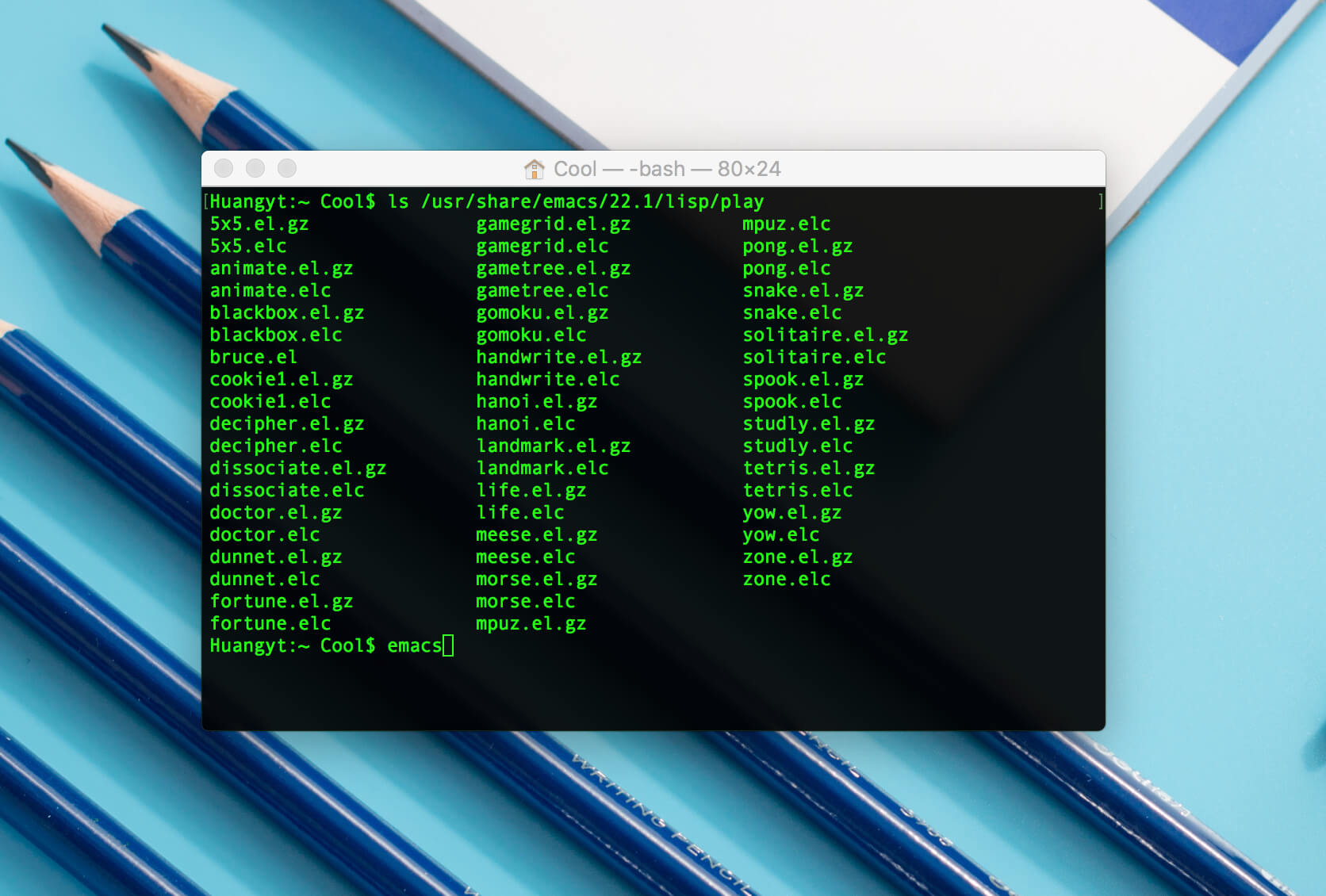Screen dimensions: 1326x896
Task: Click the file name '5x5.el.gz'
Action: pos(259,224)
